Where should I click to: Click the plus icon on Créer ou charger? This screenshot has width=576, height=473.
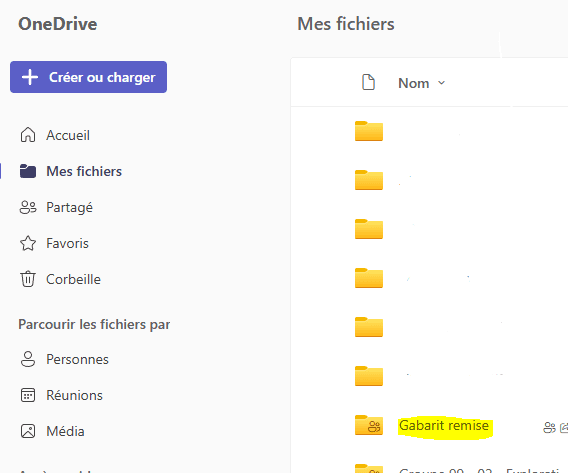[30, 77]
